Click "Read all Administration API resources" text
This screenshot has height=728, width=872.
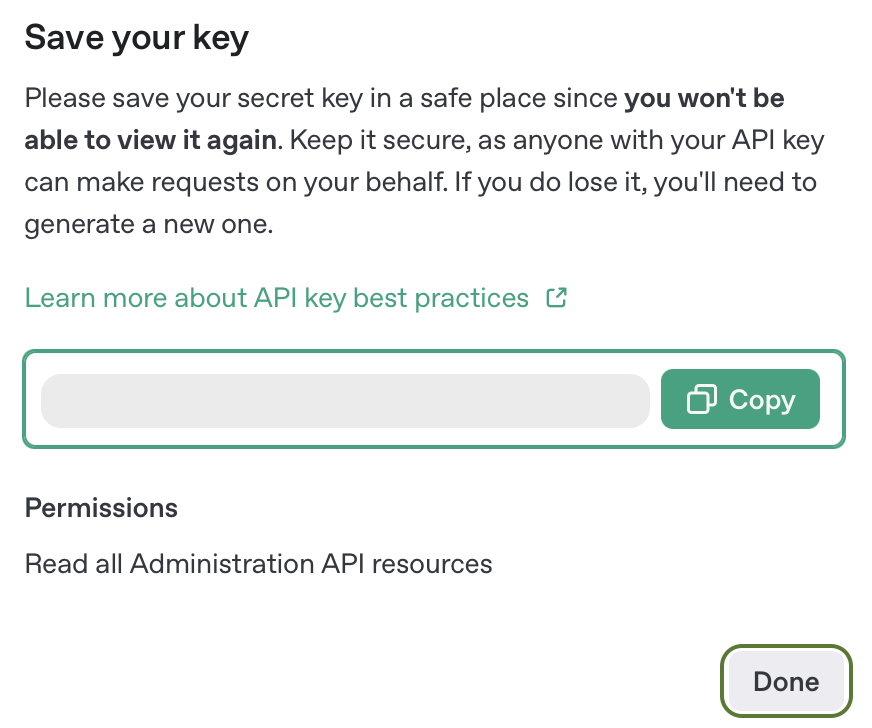pyautogui.click(x=258, y=564)
